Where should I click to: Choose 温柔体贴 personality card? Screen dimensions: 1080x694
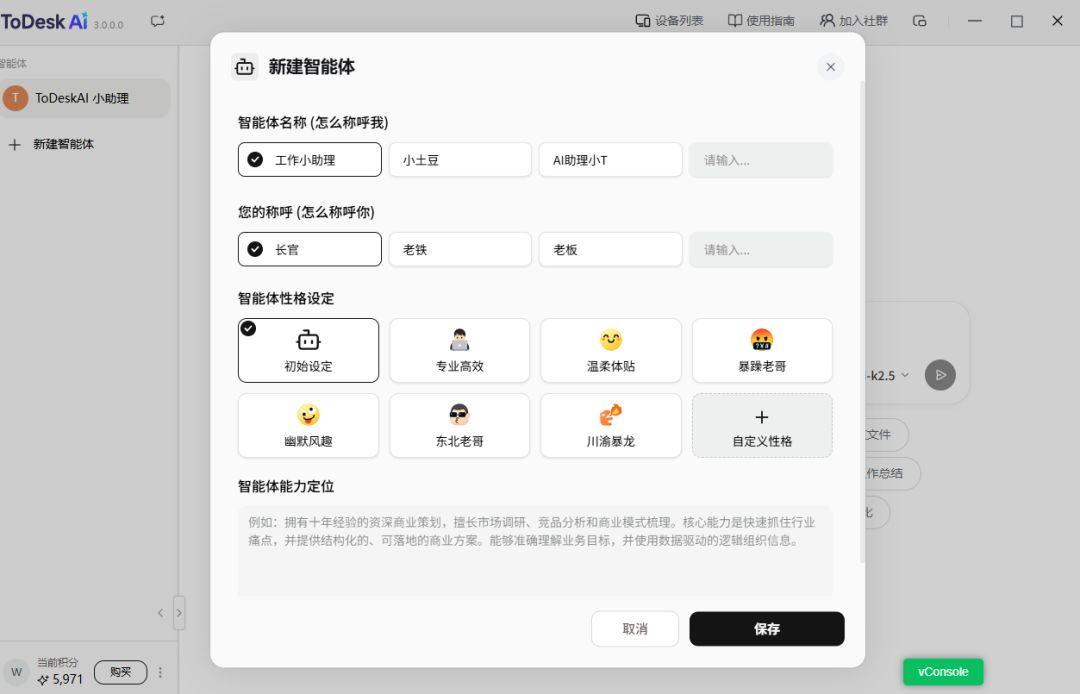[611, 350]
